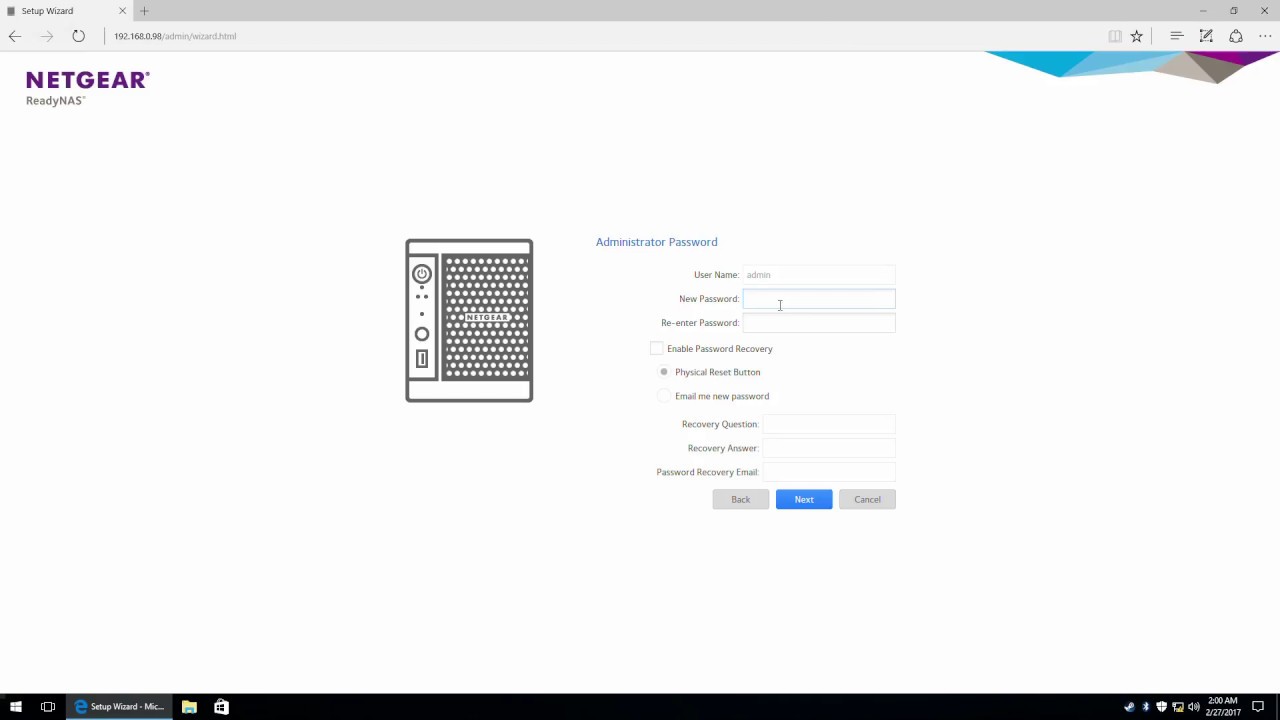Focus the New Password field
The height and width of the screenshot is (720, 1280).
[x=819, y=299]
